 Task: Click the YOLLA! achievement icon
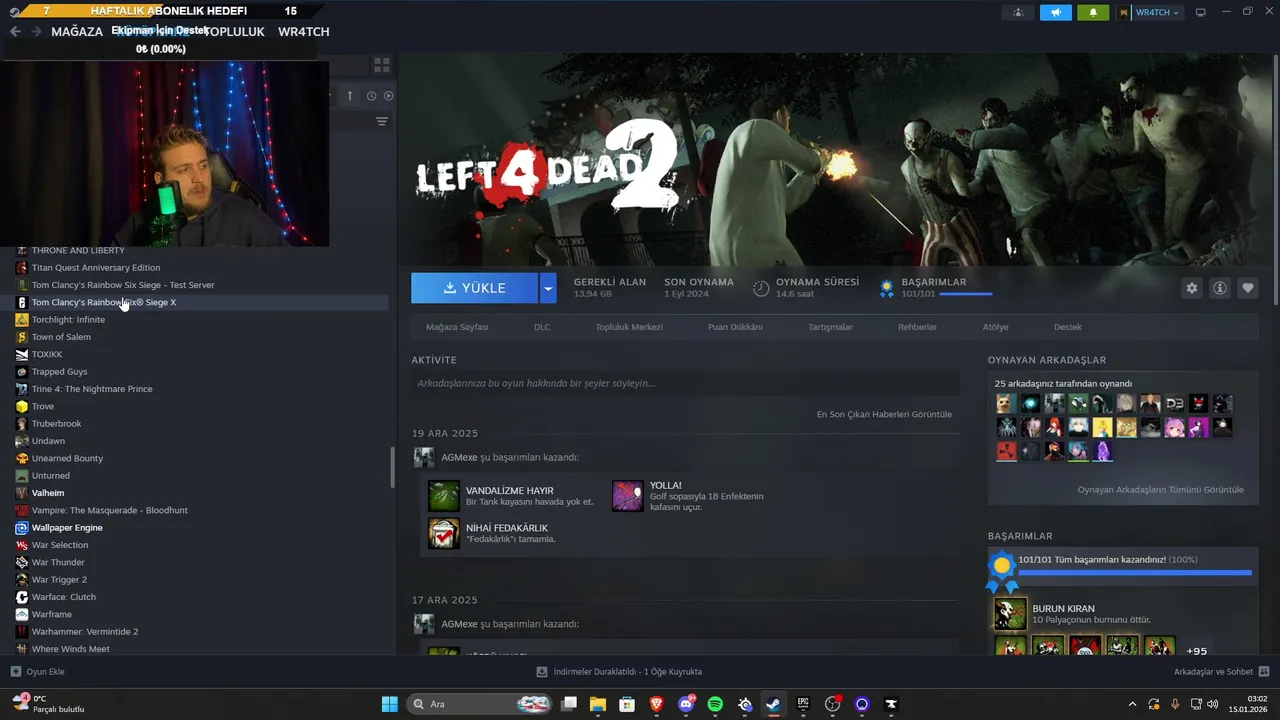click(x=628, y=496)
